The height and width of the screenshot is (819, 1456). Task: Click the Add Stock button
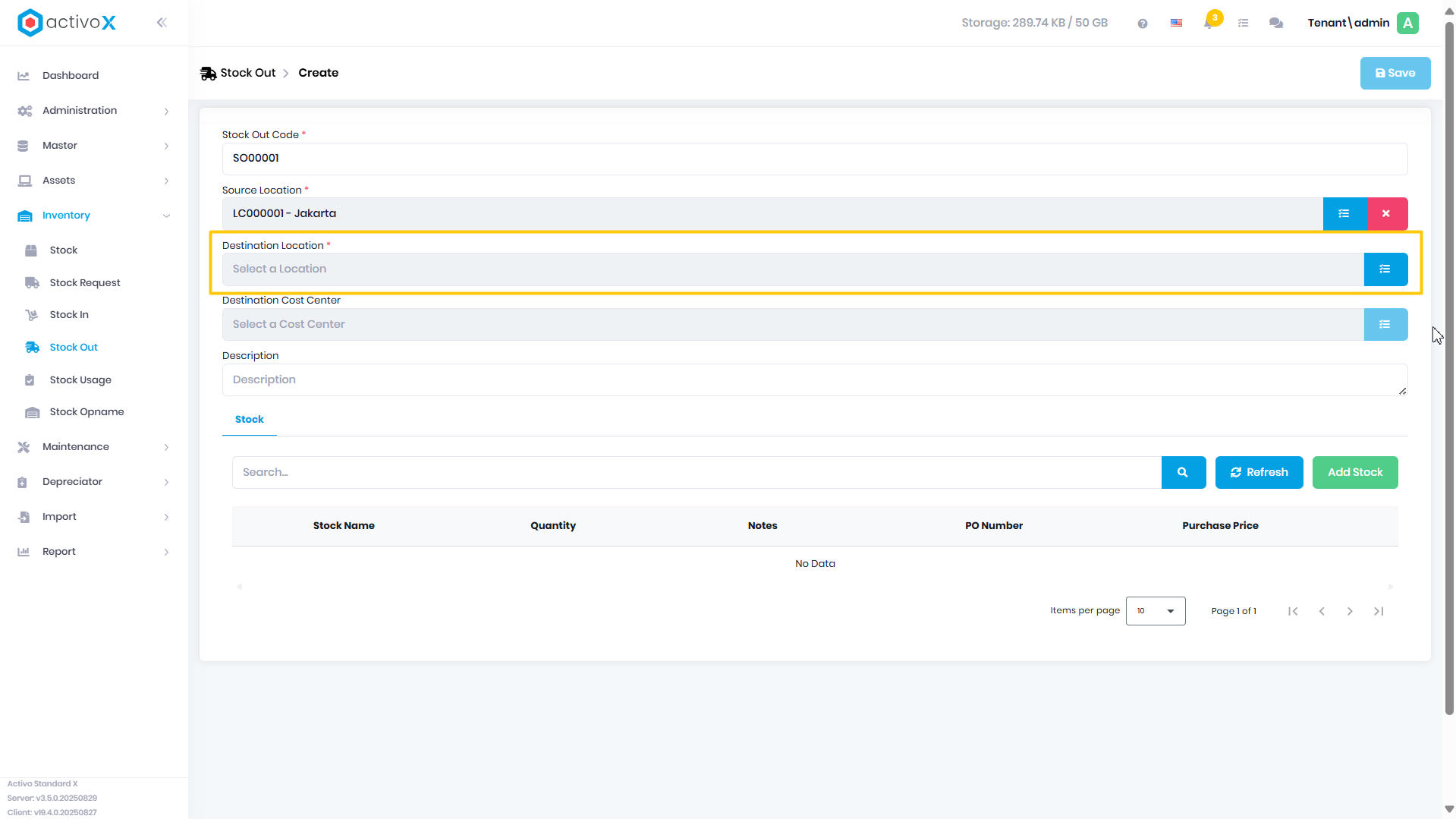click(x=1355, y=472)
